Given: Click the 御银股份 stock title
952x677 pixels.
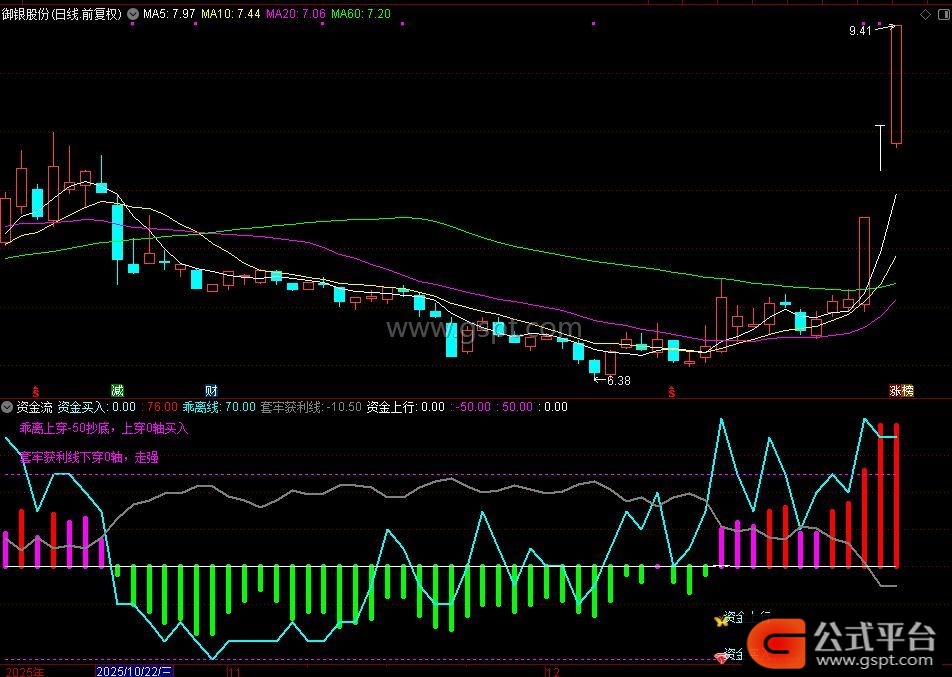Looking at the screenshot, I should point(30,15).
